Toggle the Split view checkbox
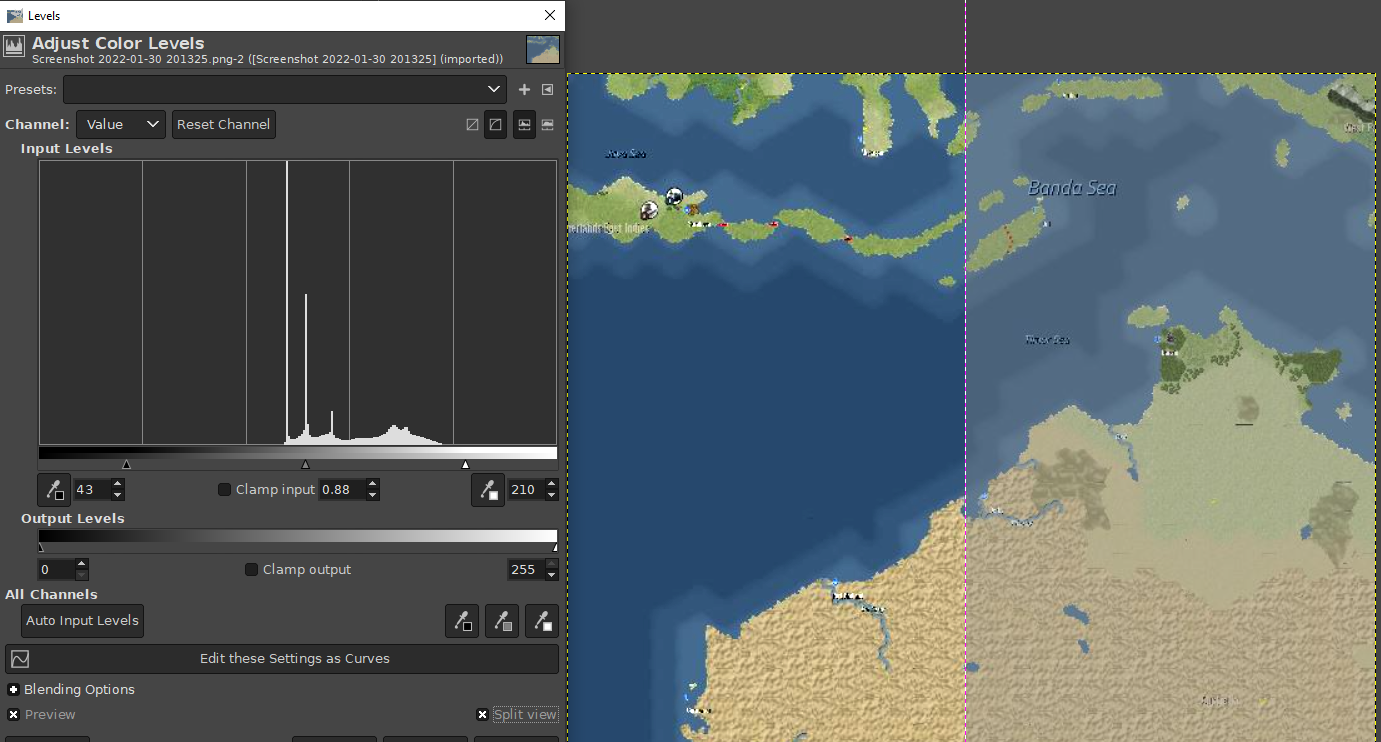Viewport: 1381px width, 742px height. (482, 715)
